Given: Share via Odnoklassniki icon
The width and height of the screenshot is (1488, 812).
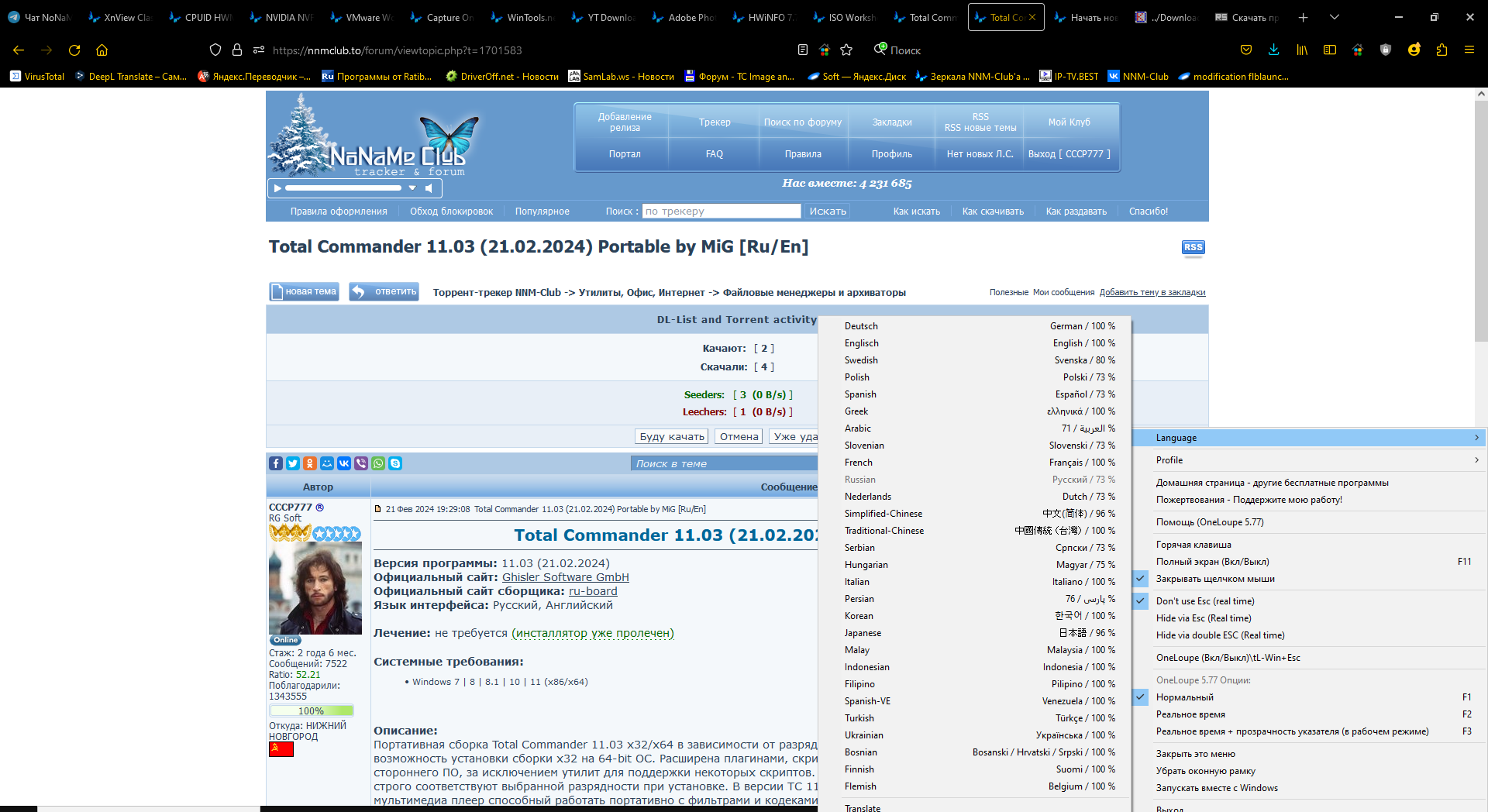Looking at the screenshot, I should (310, 463).
